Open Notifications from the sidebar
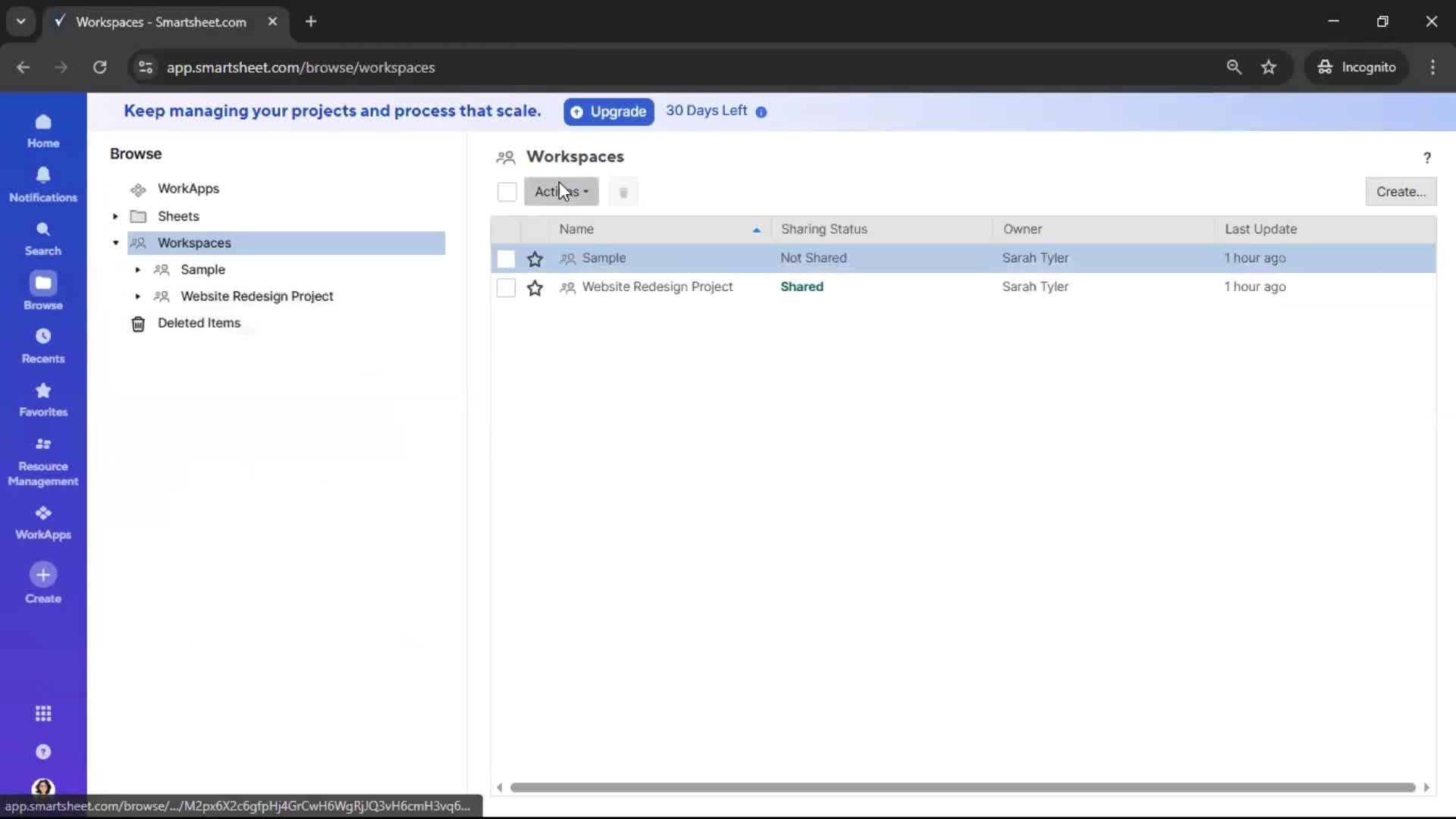Image resolution: width=1456 pixels, height=819 pixels. pyautogui.click(x=43, y=183)
